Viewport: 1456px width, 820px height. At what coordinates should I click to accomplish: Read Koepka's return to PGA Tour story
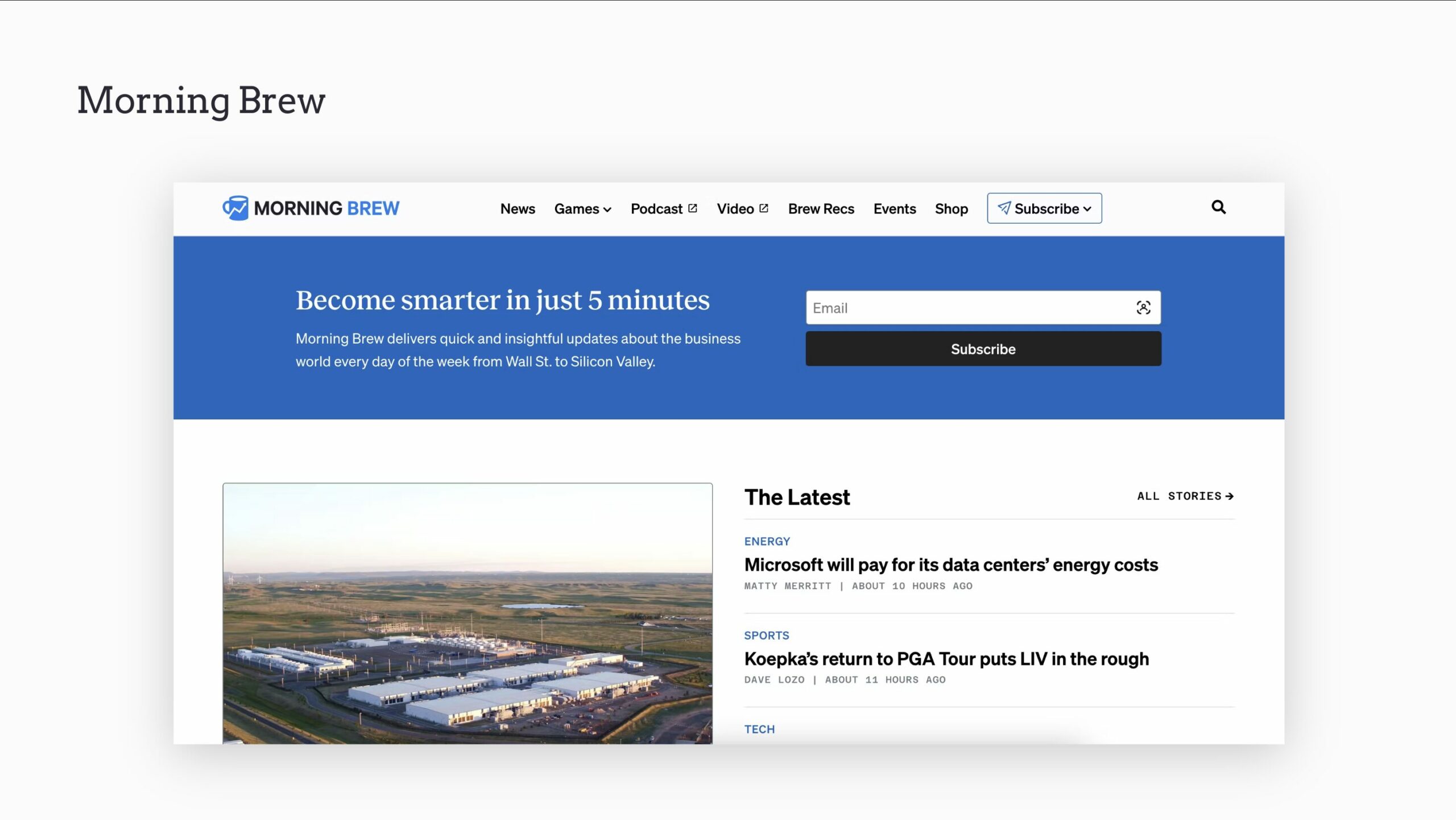tap(946, 658)
